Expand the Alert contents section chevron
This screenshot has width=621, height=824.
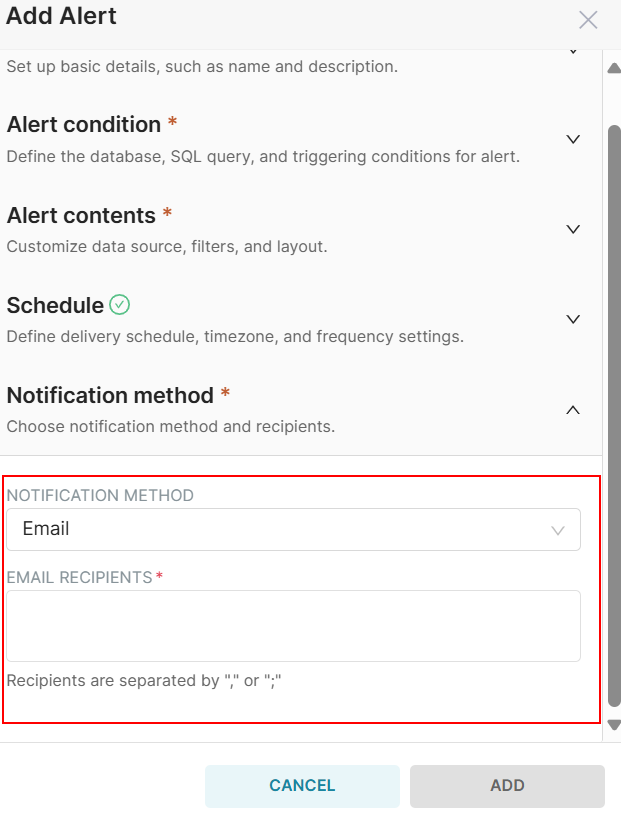pyautogui.click(x=573, y=229)
